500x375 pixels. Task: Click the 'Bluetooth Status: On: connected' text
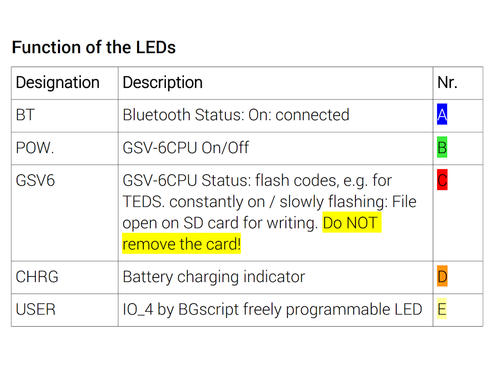pos(236,115)
